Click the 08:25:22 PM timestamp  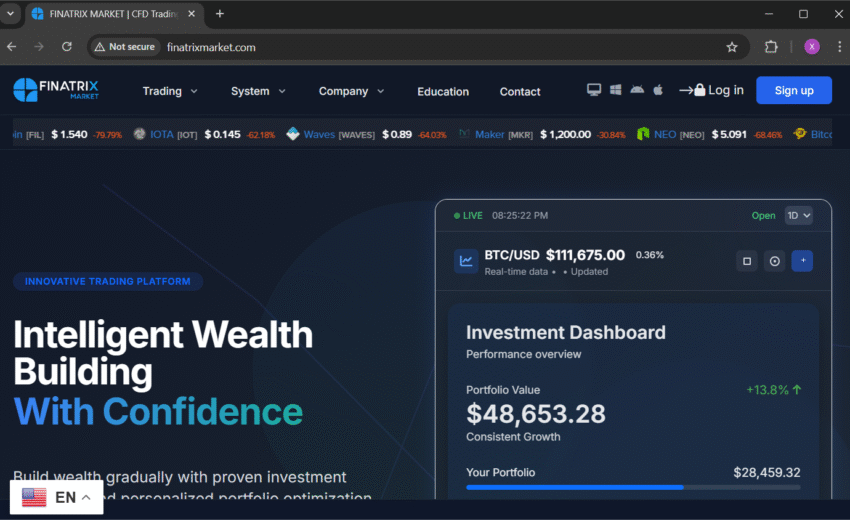coord(520,215)
